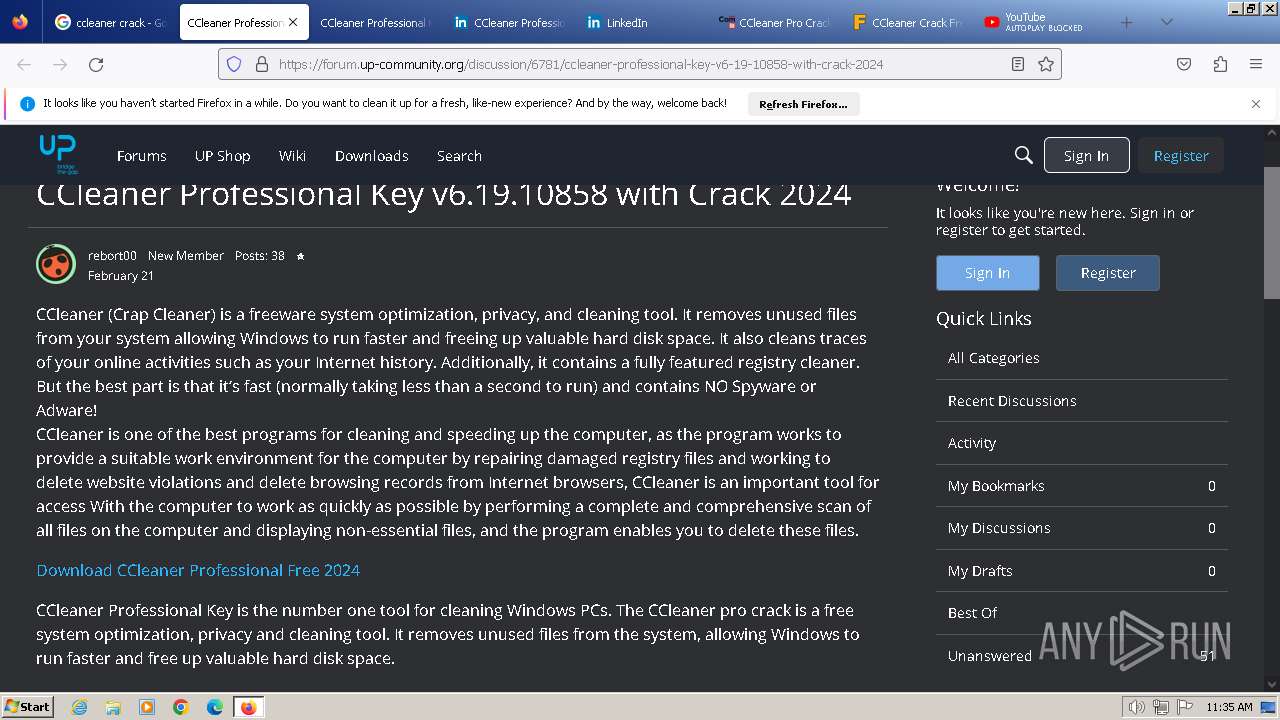
Task: Click the Firefox taskbar icon
Action: 248,707
